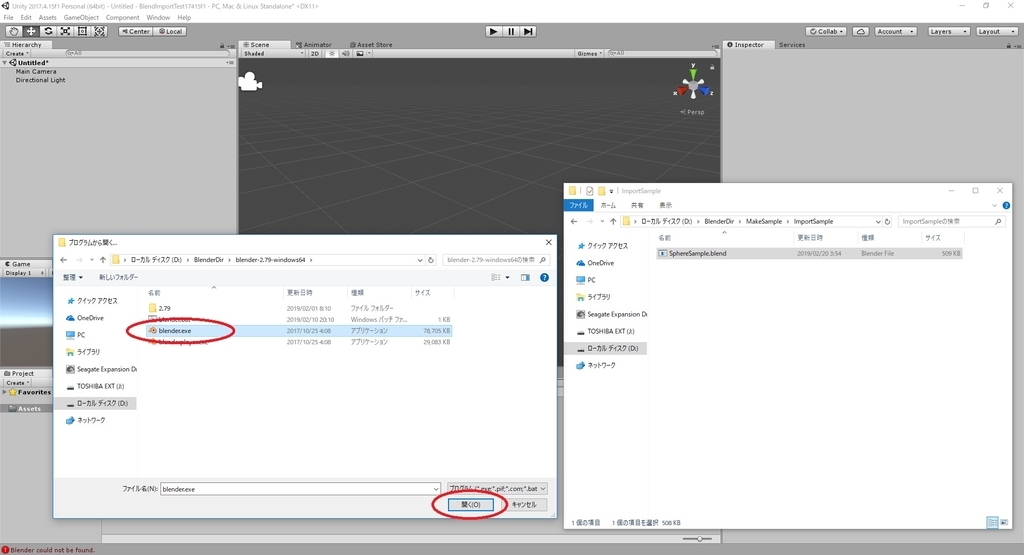
Task: Select blender.exe in file list
Action: (x=300, y=330)
